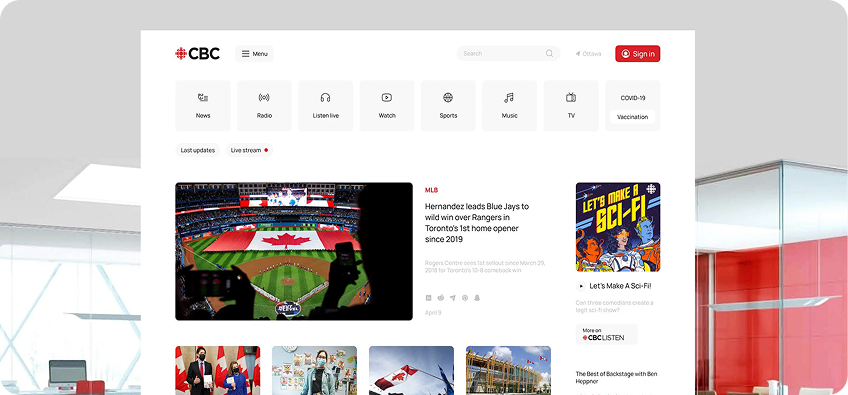
Task: Open the Music note tile
Action: [509, 106]
